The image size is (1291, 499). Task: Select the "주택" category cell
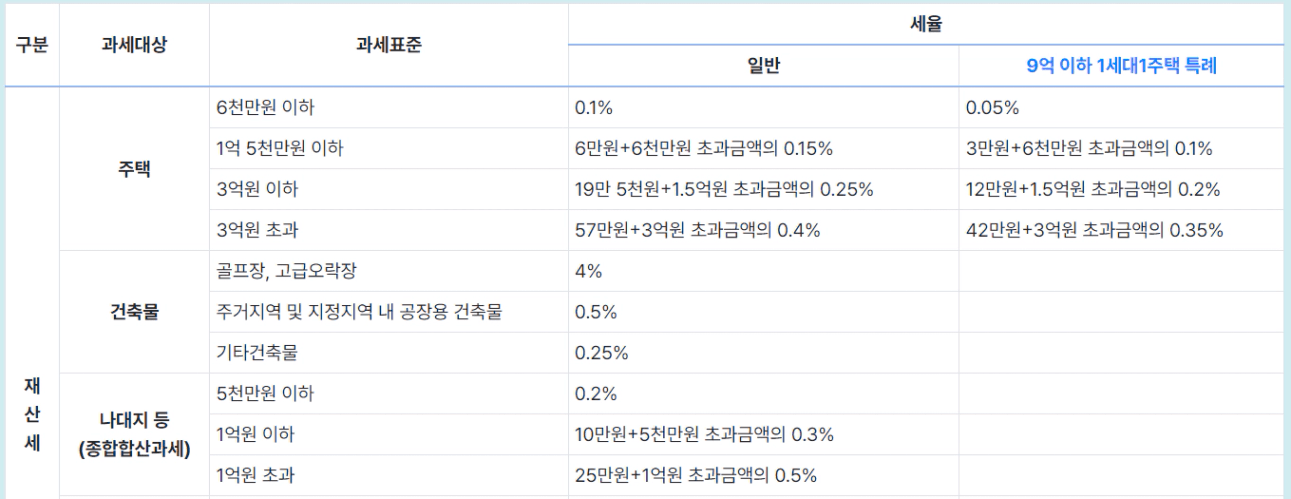pos(134,168)
